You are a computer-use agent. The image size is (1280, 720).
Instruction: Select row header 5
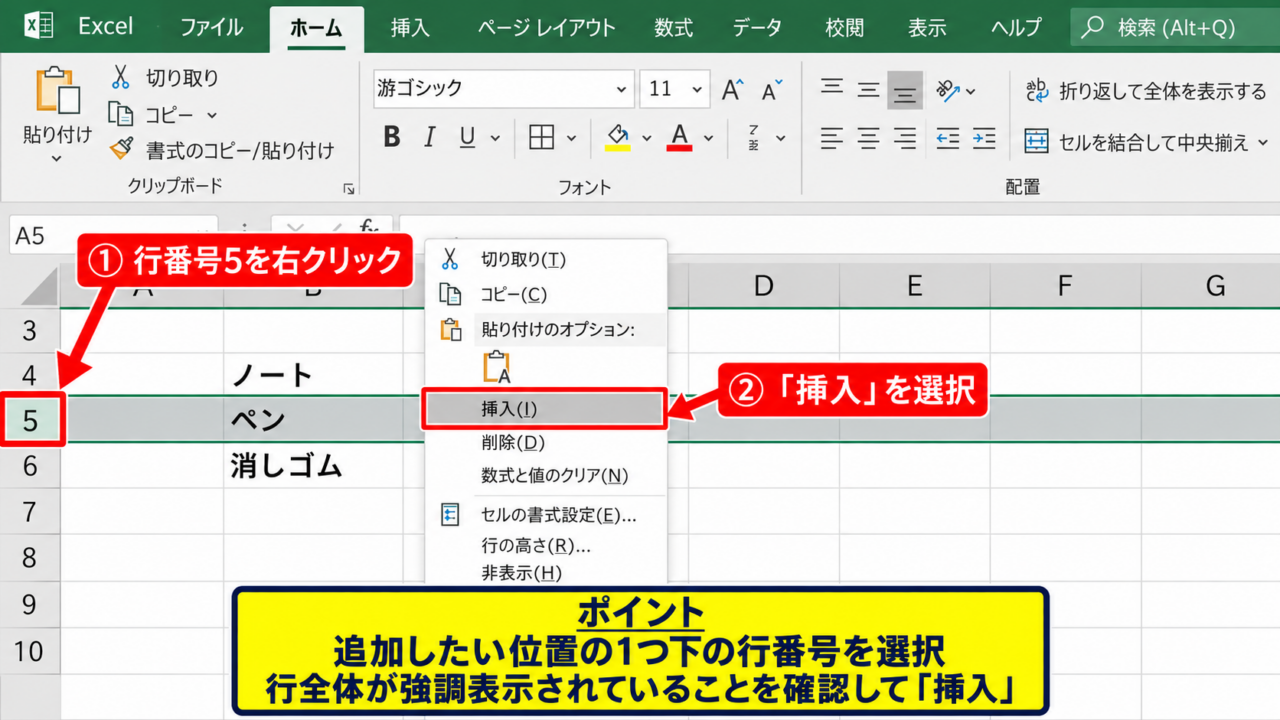30,421
